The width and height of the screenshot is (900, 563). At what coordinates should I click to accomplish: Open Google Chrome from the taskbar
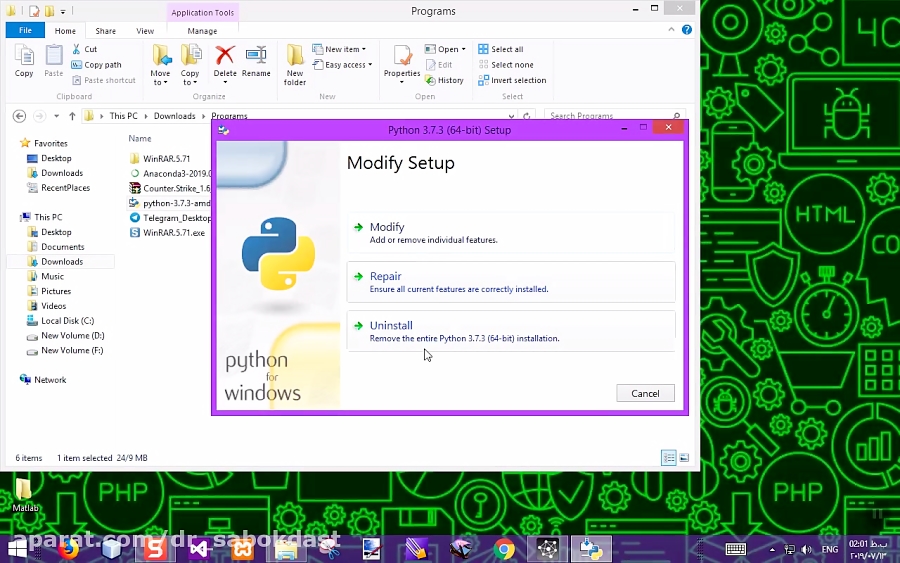[504, 549]
